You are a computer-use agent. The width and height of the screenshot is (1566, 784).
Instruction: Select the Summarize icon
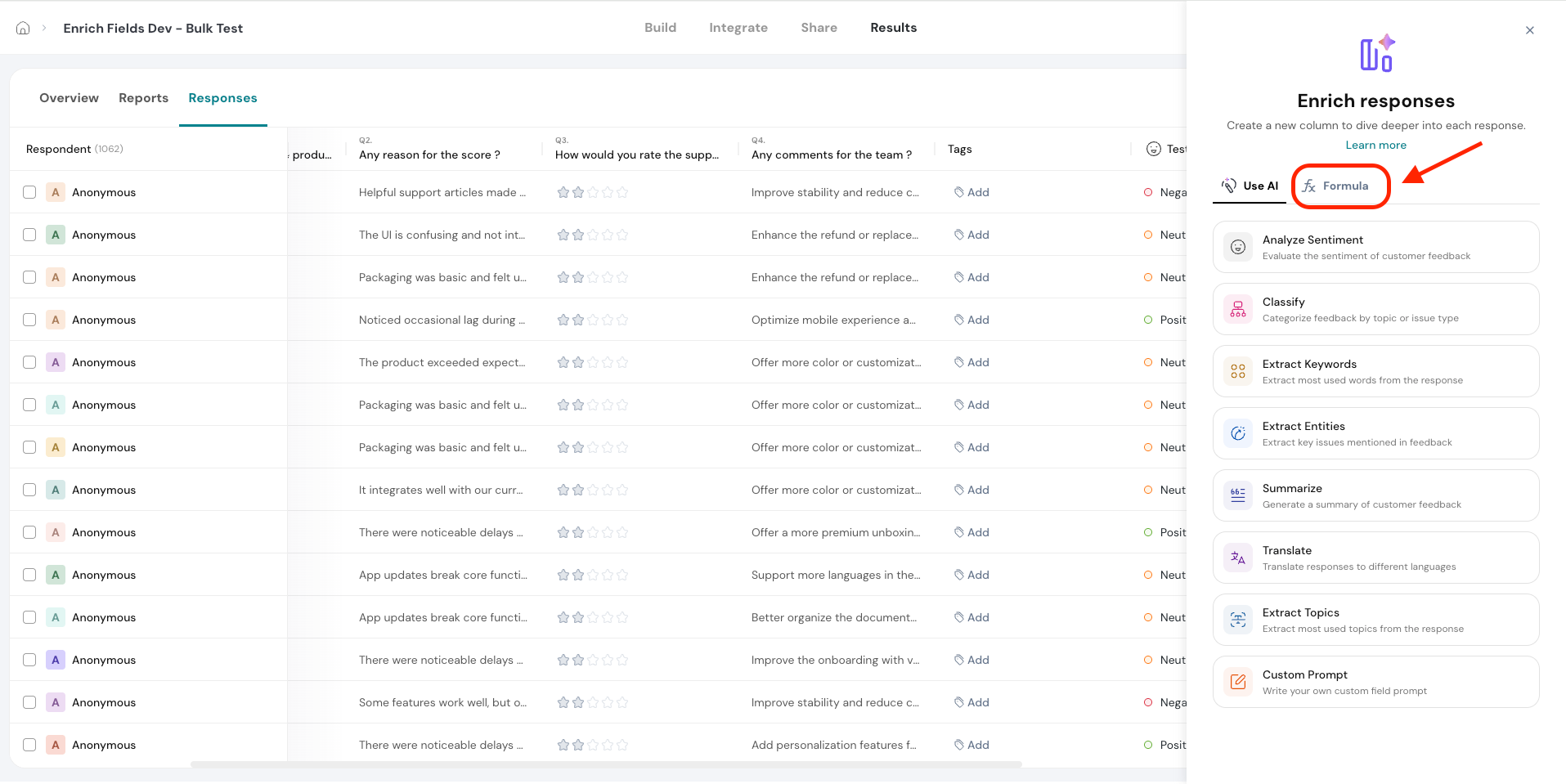(x=1238, y=495)
